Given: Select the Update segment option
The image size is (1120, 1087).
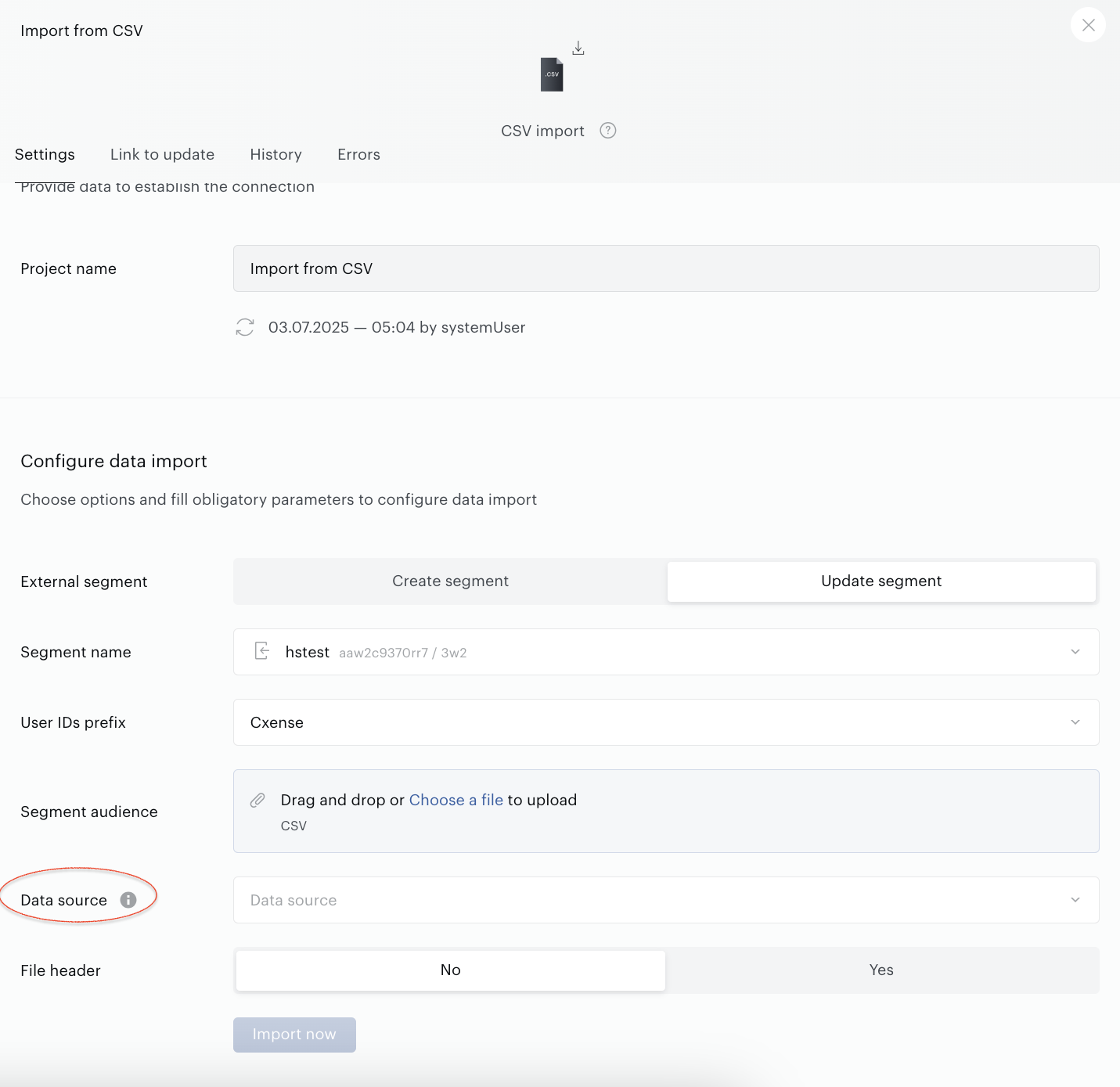Looking at the screenshot, I should tap(881, 581).
